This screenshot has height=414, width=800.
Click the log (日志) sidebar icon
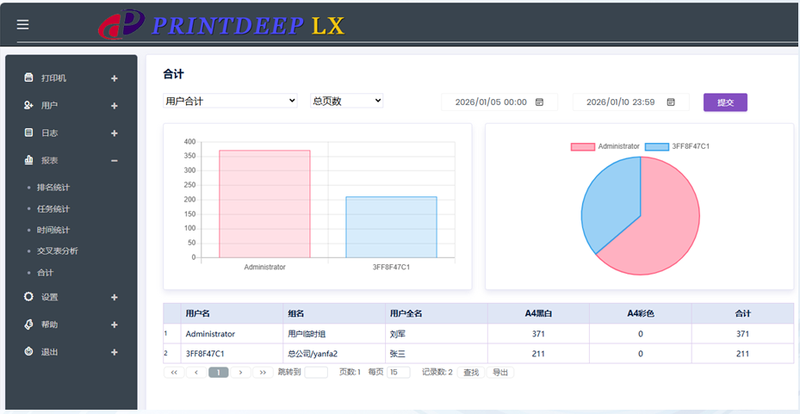point(29,132)
